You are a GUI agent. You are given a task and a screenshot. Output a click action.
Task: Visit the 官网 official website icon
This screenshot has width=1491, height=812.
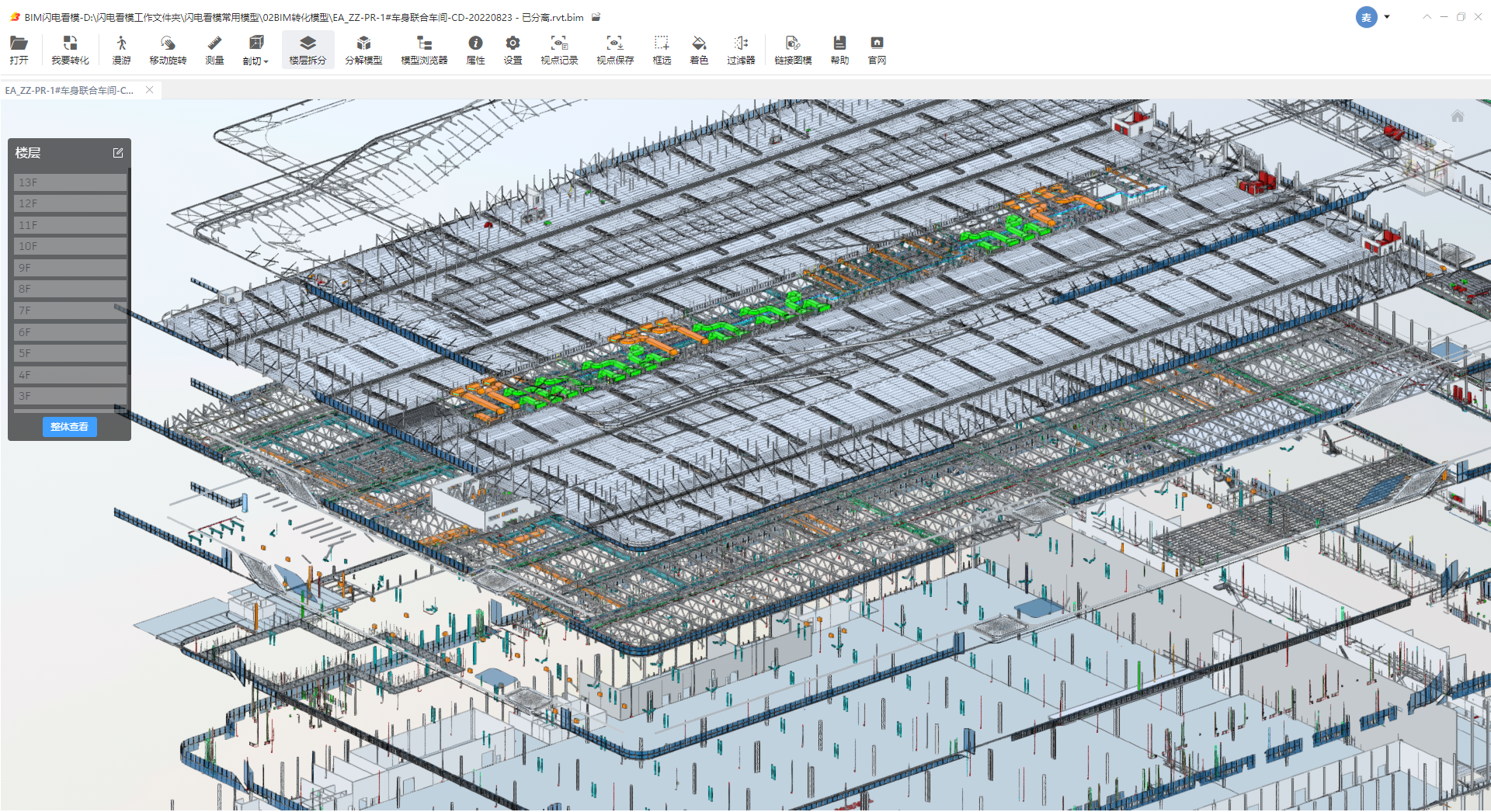(x=877, y=50)
